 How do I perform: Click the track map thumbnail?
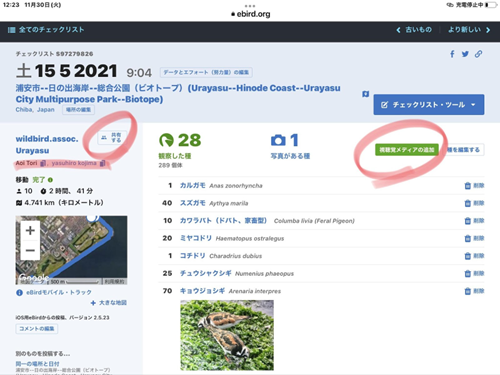(x=71, y=250)
